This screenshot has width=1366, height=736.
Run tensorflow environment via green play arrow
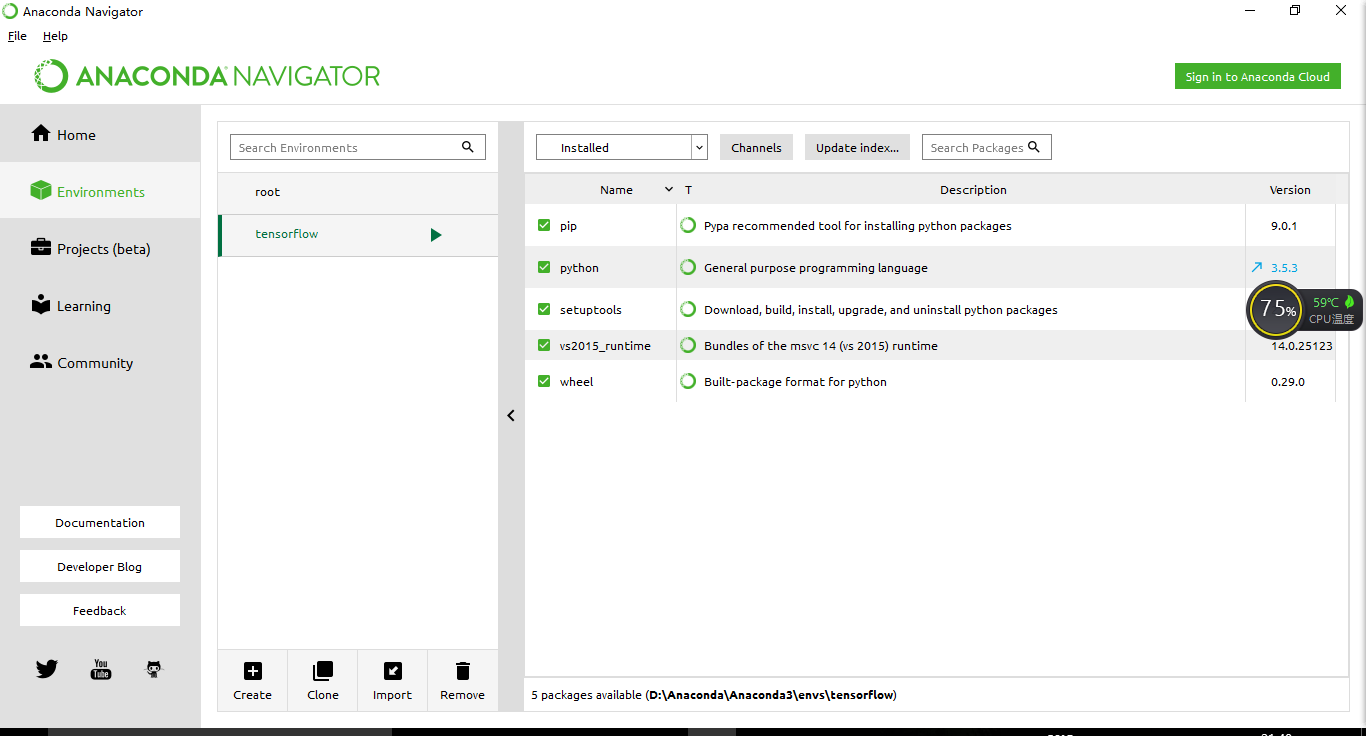tap(436, 235)
